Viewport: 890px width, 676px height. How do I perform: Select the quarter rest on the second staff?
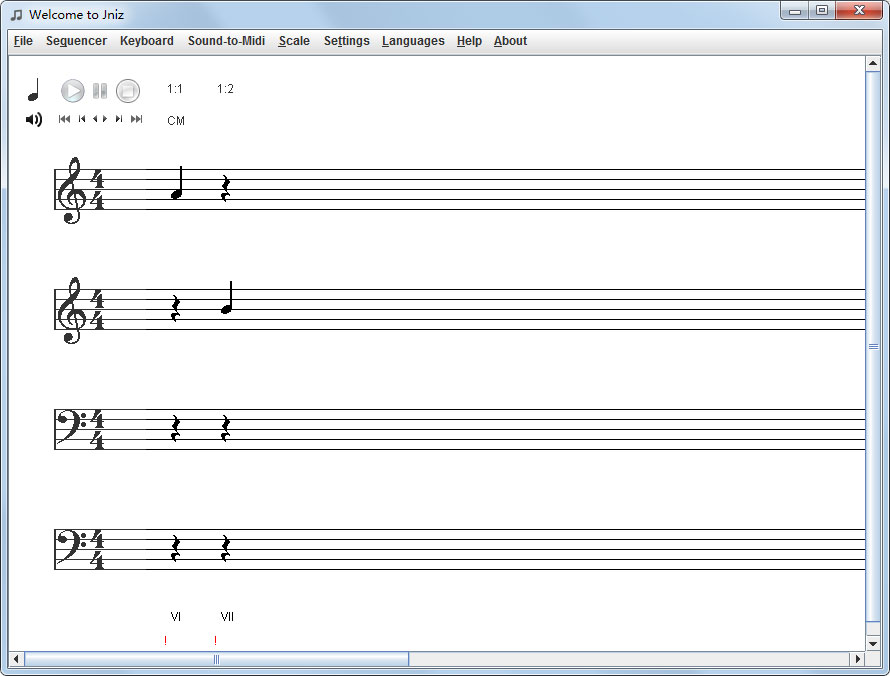pos(176,309)
